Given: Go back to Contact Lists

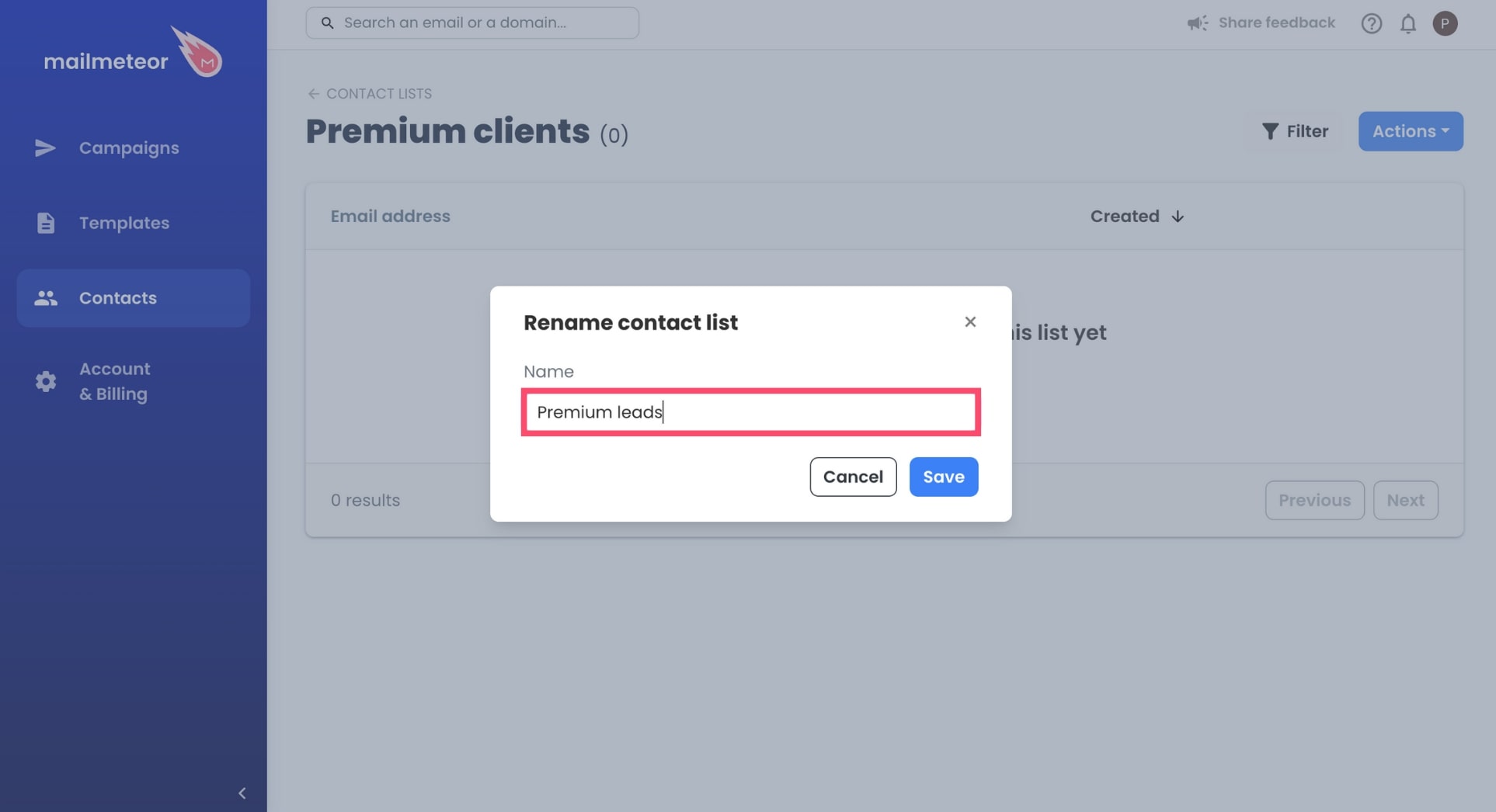Looking at the screenshot, I should [x=370, y=93].
